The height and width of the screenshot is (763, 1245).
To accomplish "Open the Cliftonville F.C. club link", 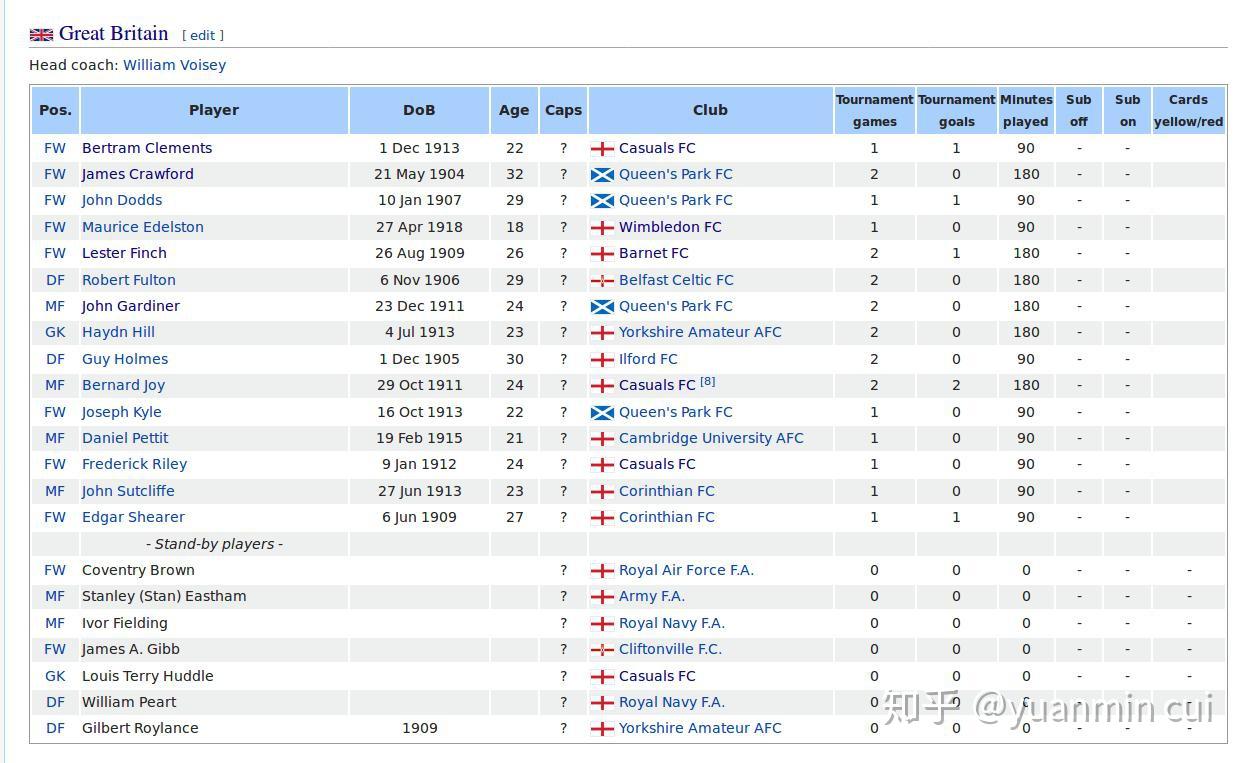I will pyautogui.click(x=670, y=649).
